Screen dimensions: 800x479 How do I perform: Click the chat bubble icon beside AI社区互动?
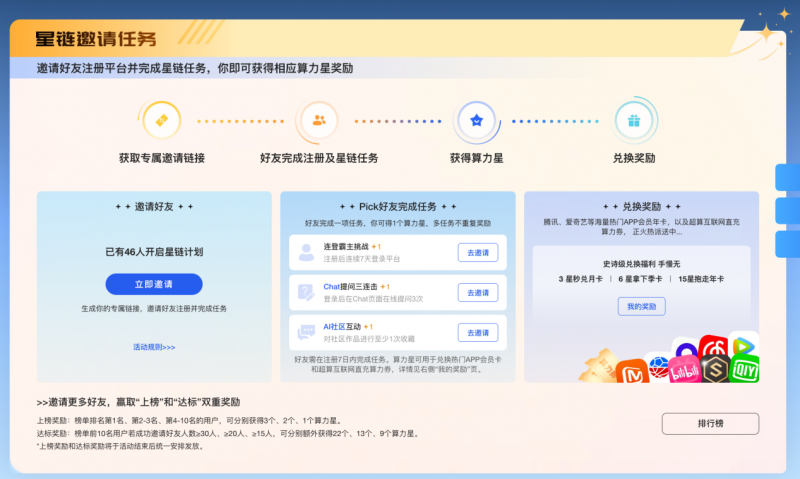coord(306,332)
